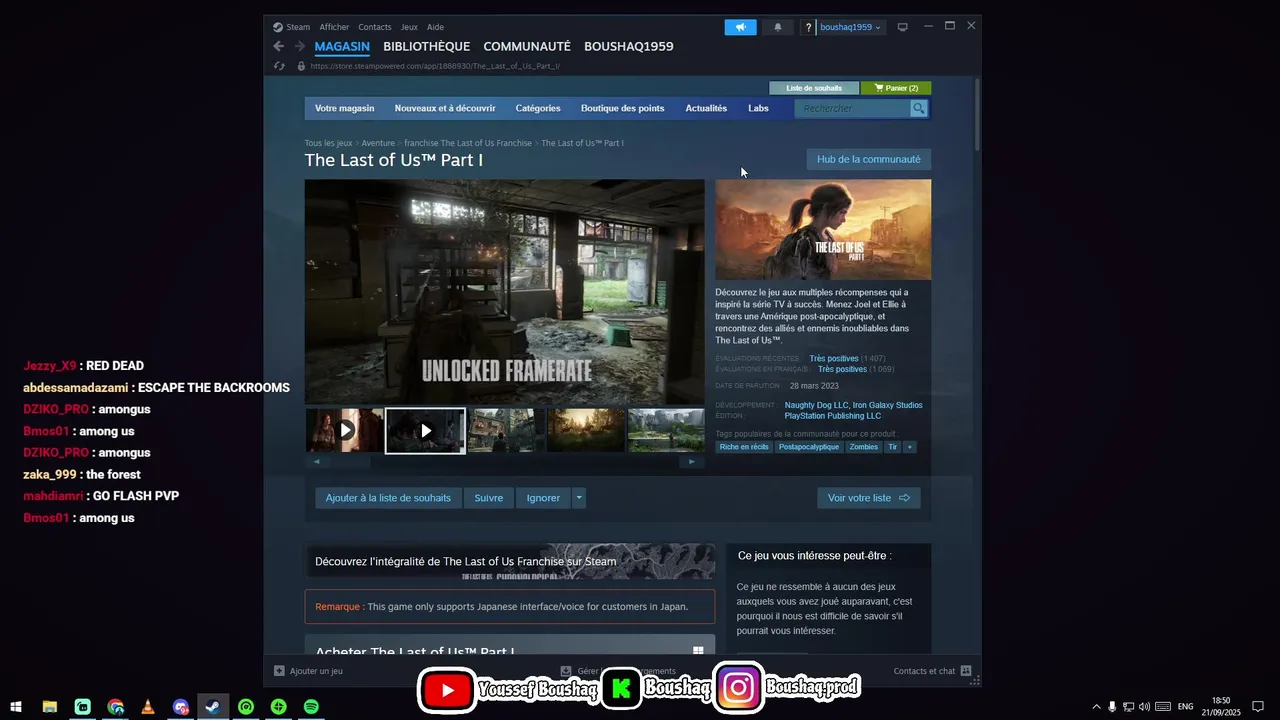
Task: Click the Rechercher search field
Action: click(x=853, y=108)
